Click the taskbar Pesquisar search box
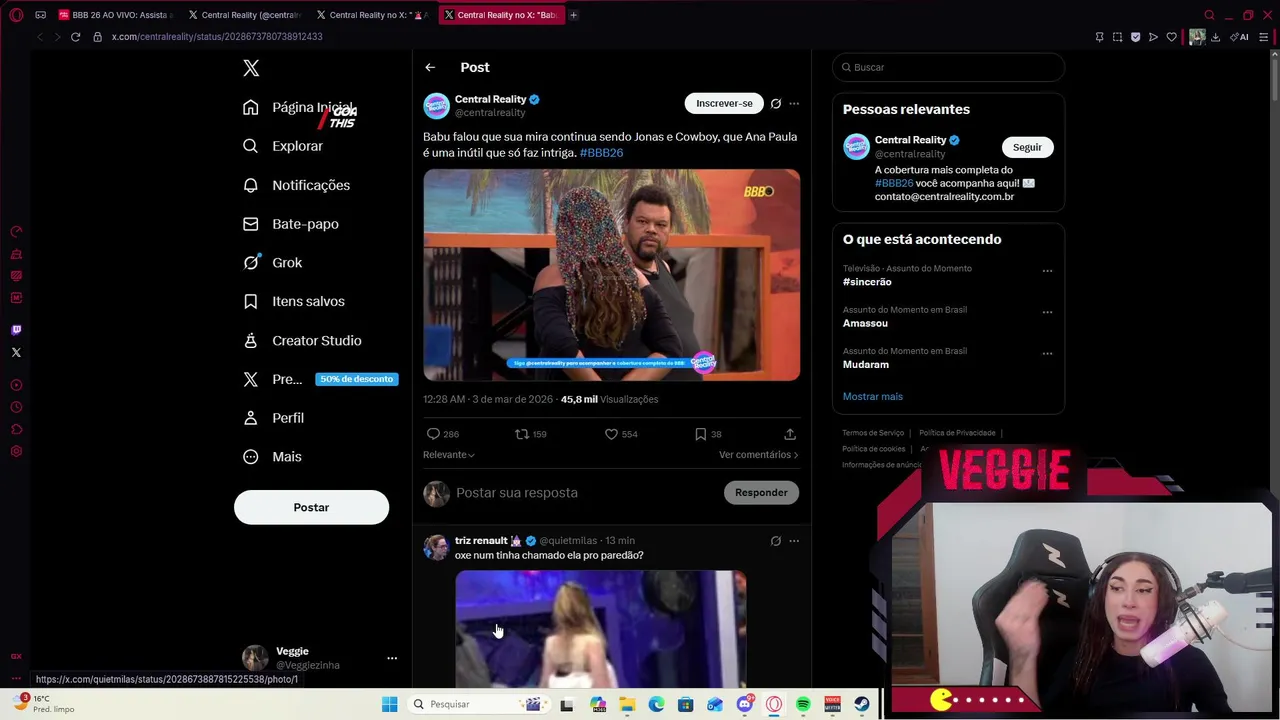1280x720 pixels. coord(479,704)
